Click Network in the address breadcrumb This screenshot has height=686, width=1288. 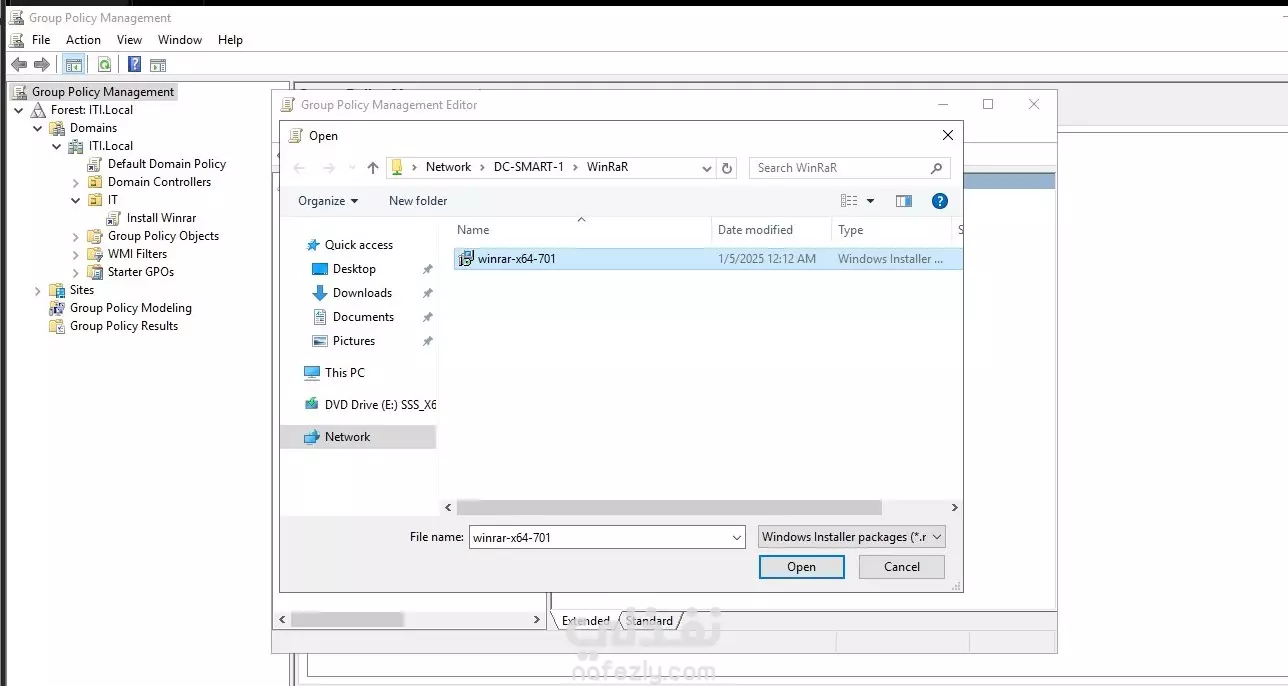pyautogui.click(x=448, y=167)
